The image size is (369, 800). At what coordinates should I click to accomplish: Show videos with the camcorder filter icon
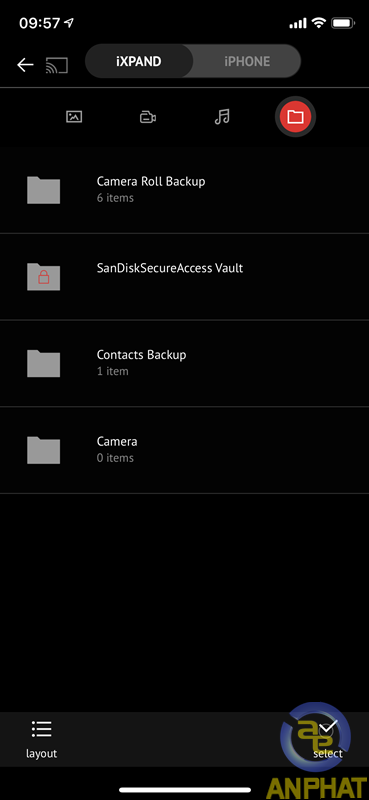pyautogui.click(x=148, y=117)
